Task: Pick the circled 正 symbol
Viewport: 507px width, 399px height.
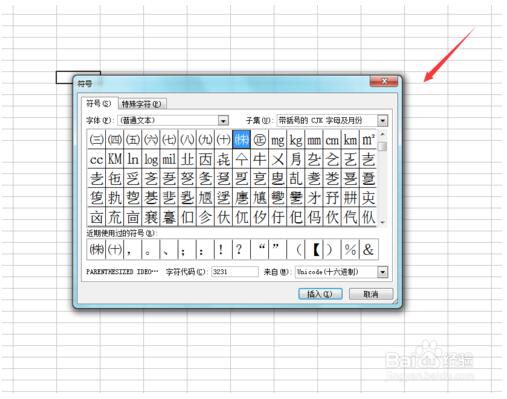Action: click(x=260, y=139)
